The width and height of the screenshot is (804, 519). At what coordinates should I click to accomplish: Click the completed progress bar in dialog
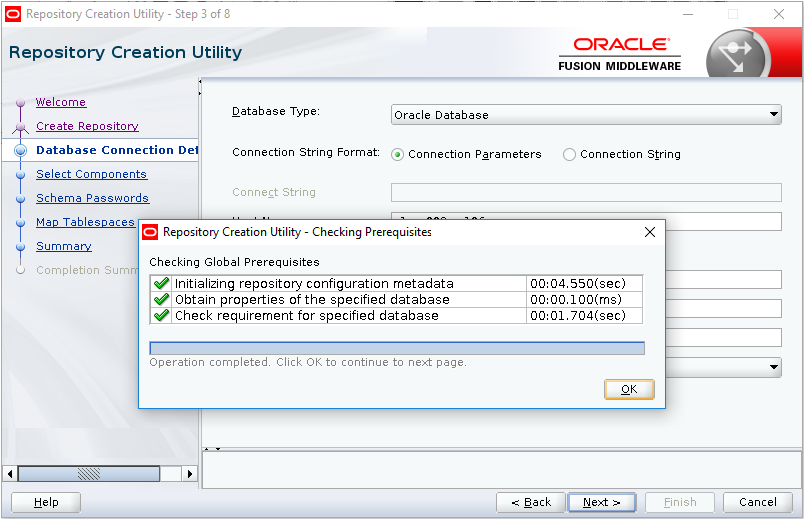(396, 348)
